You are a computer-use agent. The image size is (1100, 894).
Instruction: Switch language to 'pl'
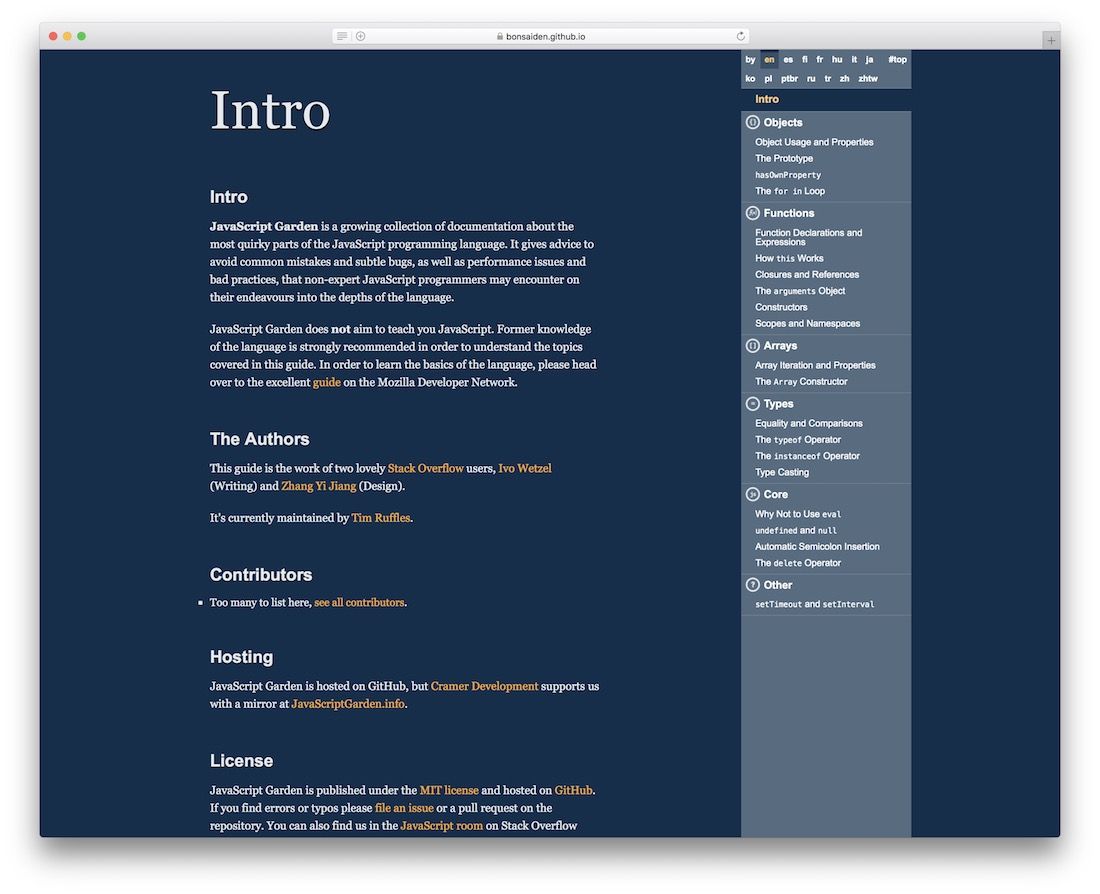[768, 79]
